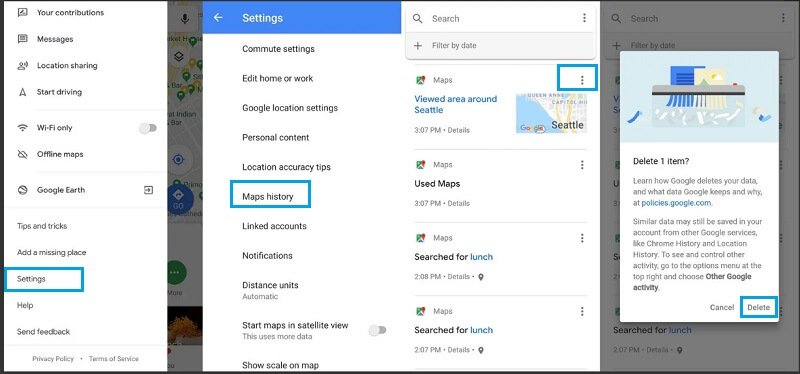Click the Google Earth external-open icon

[148, 190]
